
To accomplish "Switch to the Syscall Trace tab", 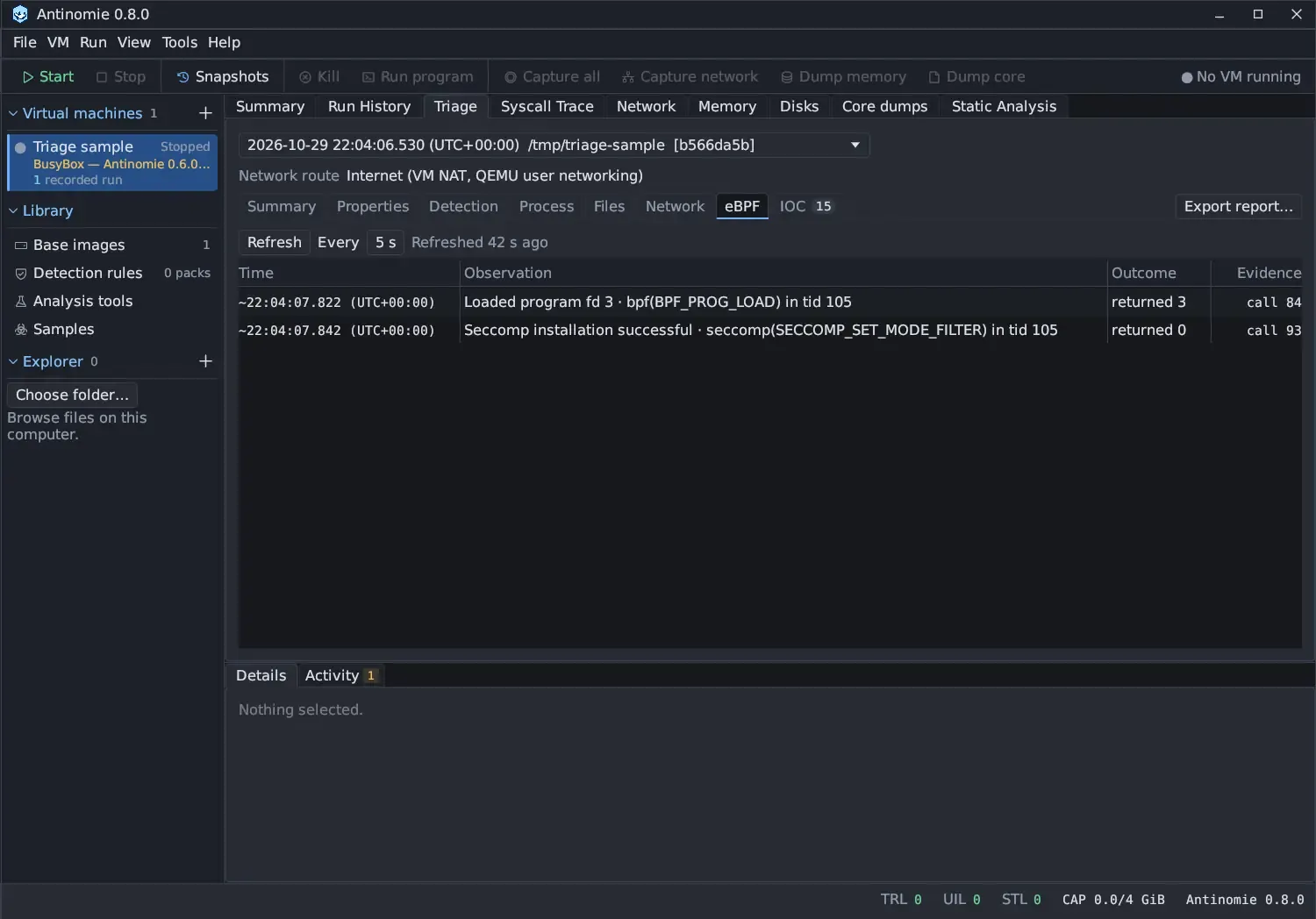I will (x=547, y=106).
